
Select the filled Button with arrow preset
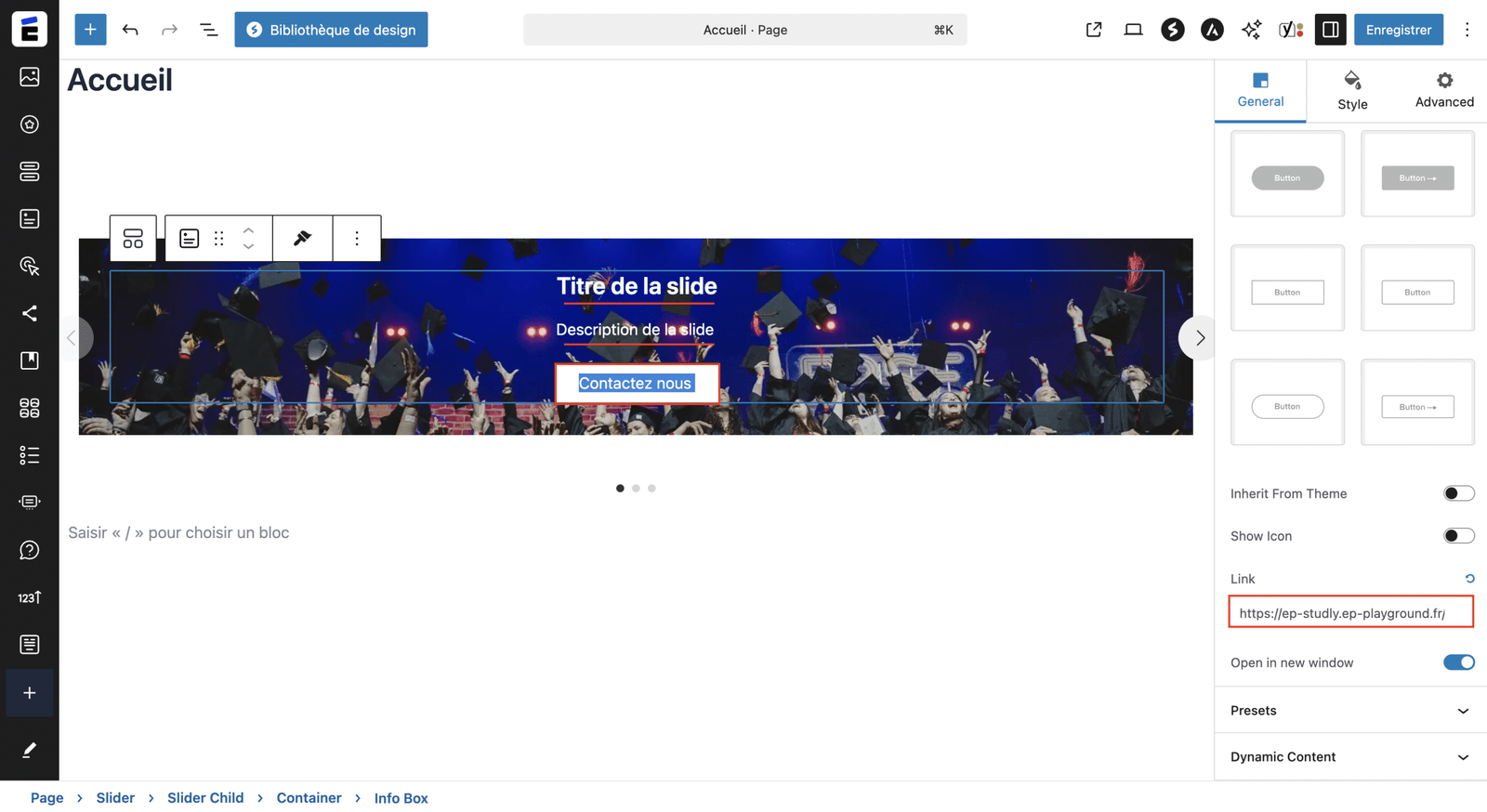[1417, 174]
